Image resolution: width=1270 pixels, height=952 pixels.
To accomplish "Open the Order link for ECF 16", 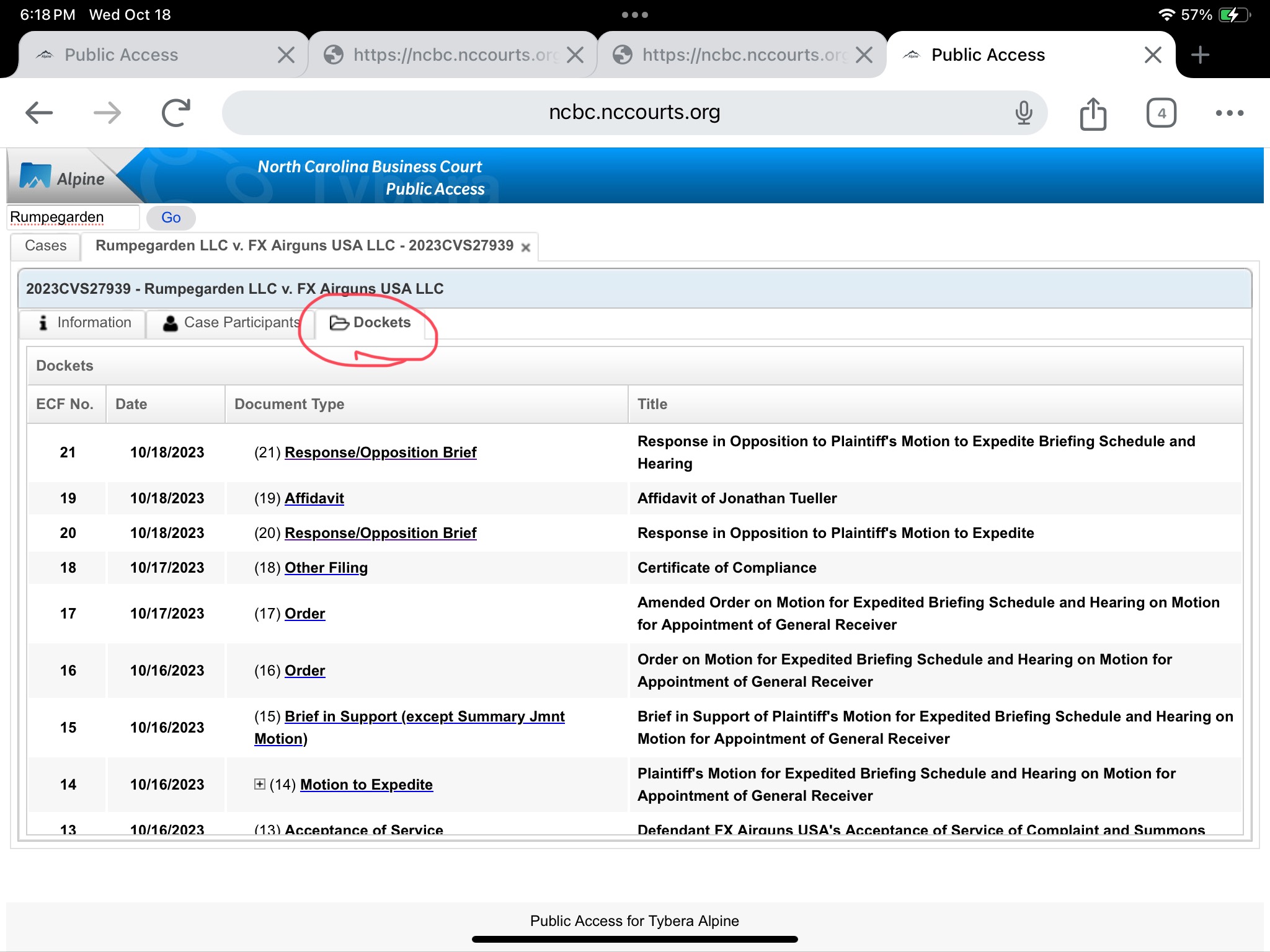I will click(304, 671).
